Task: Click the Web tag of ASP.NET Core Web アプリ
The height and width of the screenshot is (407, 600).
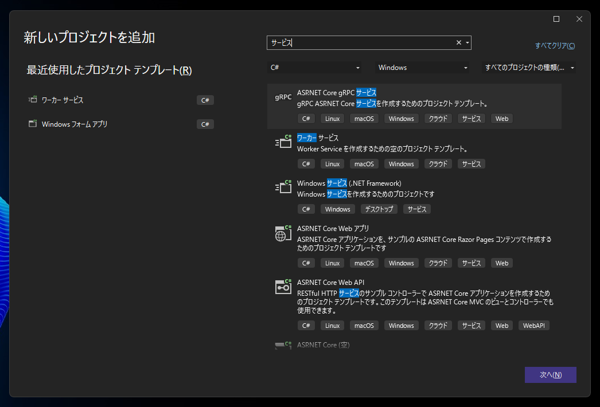Action: tap(502, 263)
